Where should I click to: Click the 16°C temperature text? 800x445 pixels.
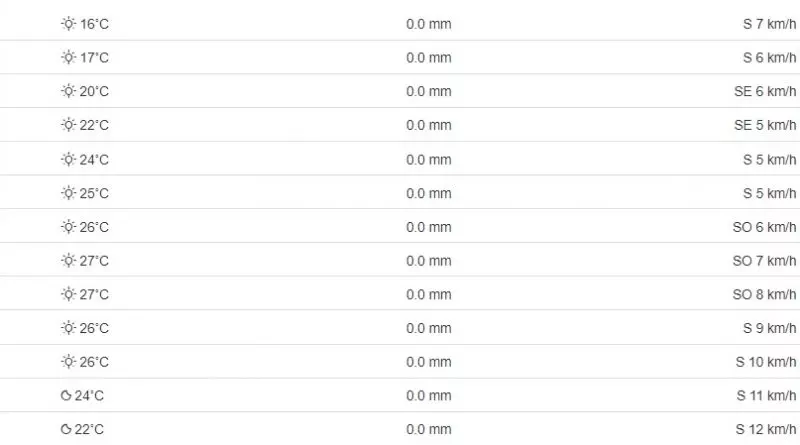click(x=94, y=24)
